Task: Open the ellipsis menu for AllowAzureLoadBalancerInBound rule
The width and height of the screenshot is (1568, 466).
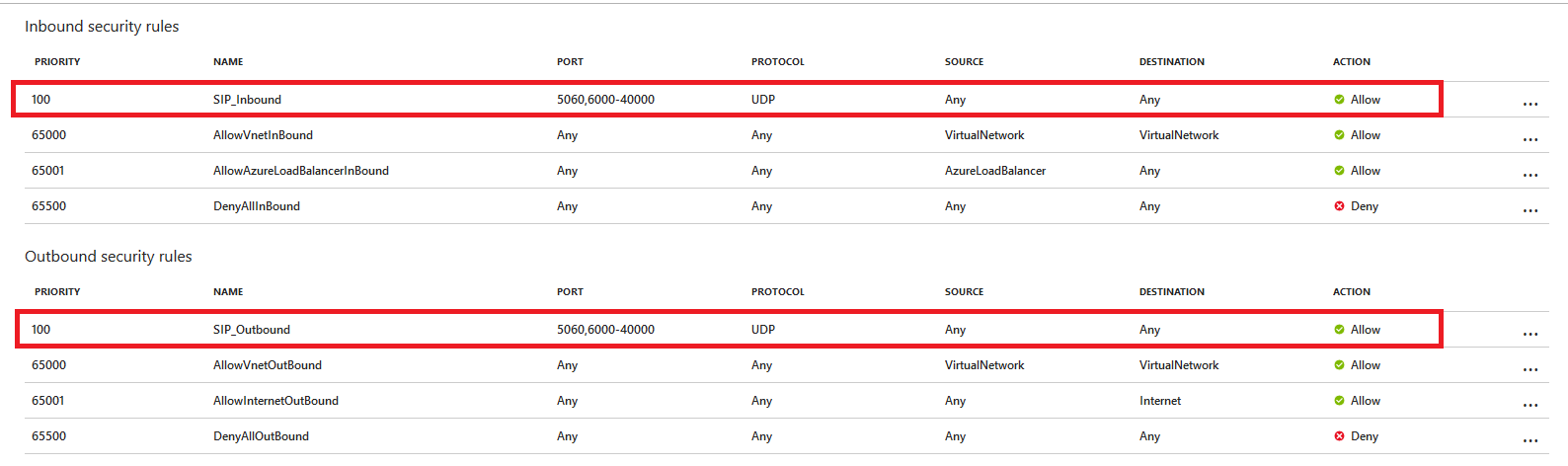Action: [x=1529, y=175]
